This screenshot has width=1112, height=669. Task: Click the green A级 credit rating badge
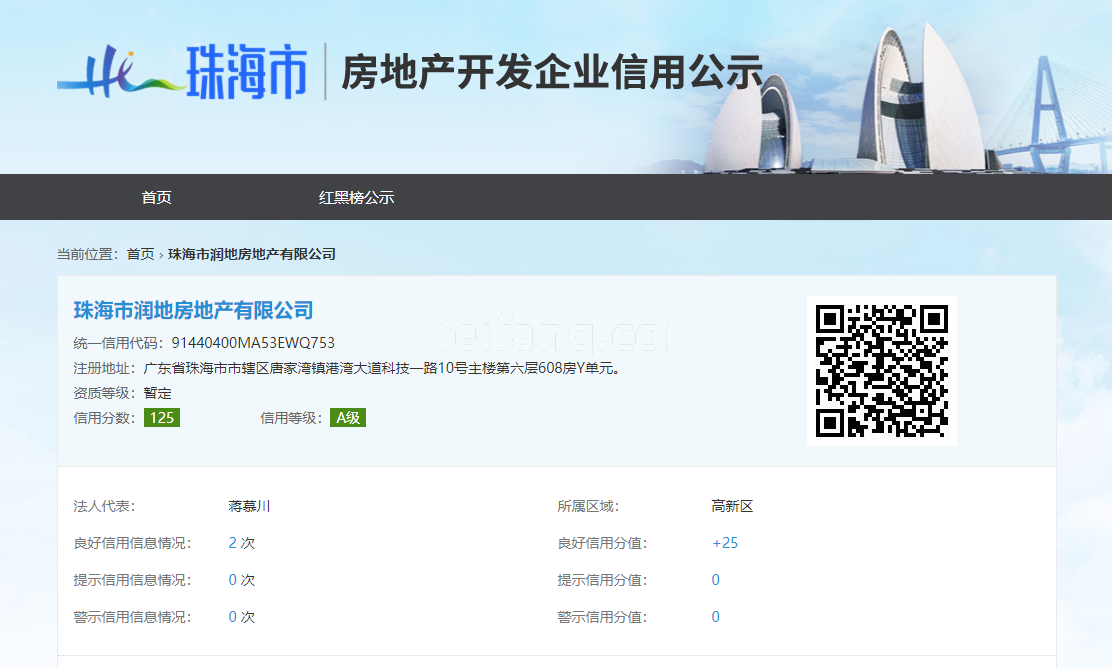point(349,417)
